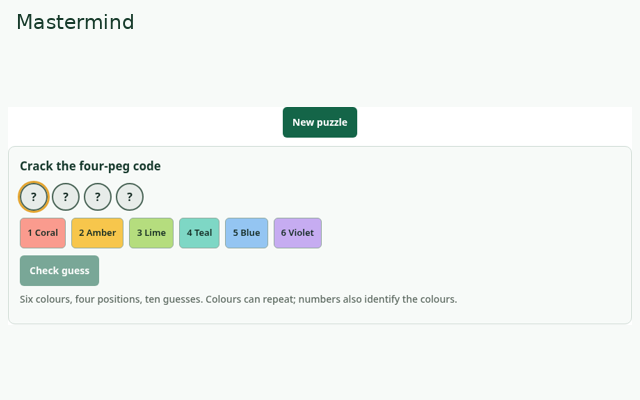Start a New puzzle
The height and width of the screenshot is (400, 640).
tap(320, 122)
